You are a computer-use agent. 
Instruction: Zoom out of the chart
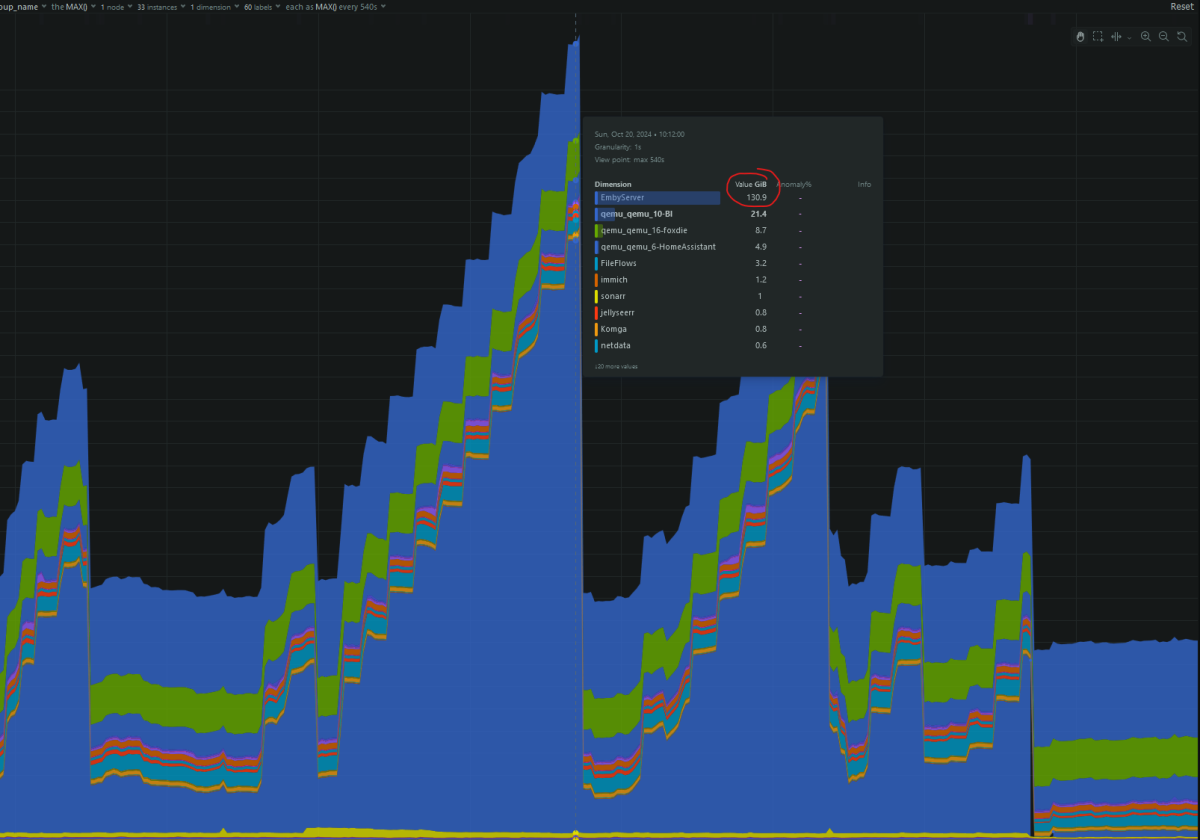click(1164, 36)
